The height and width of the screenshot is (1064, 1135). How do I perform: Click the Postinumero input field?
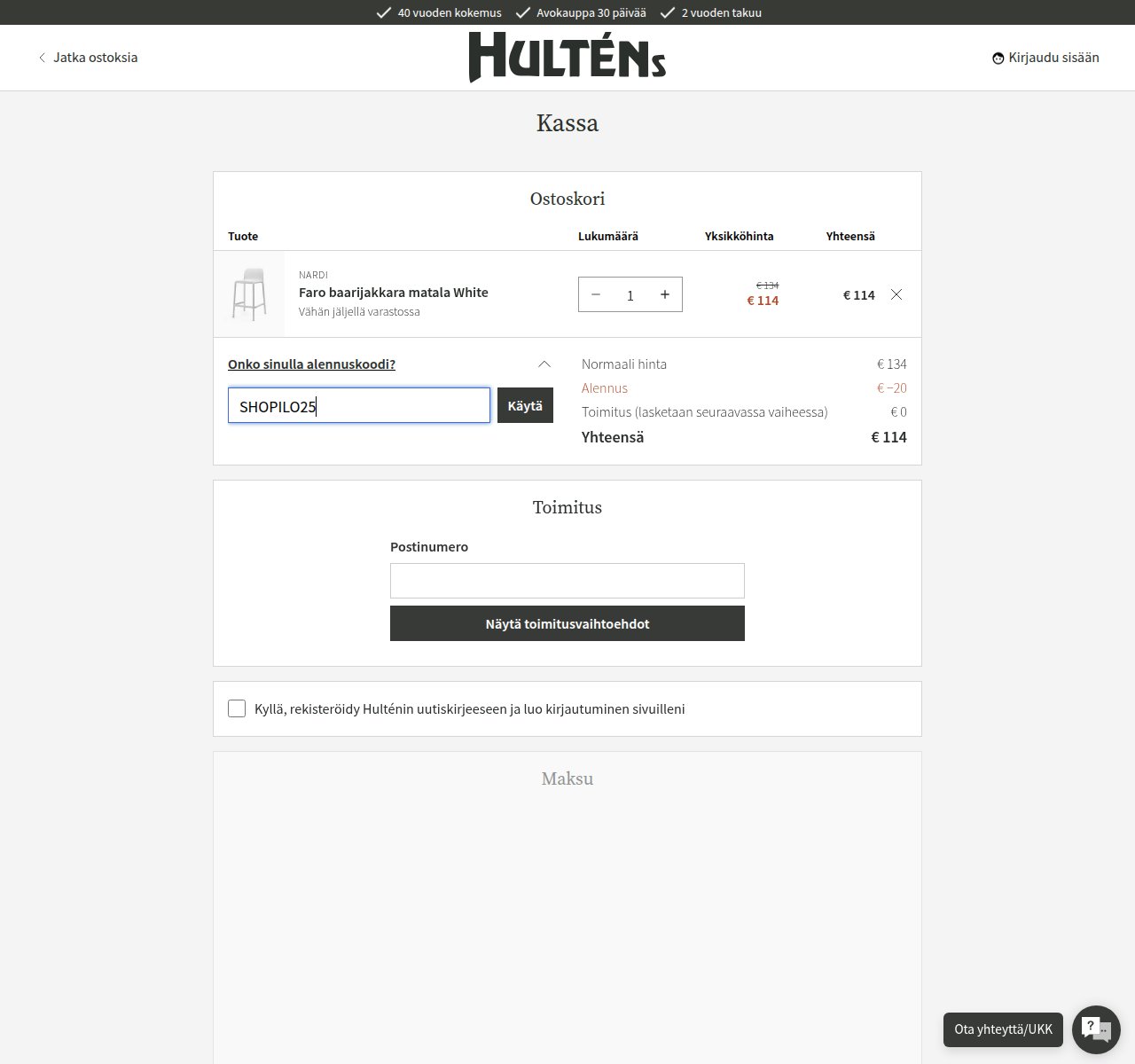click(567, 581)
